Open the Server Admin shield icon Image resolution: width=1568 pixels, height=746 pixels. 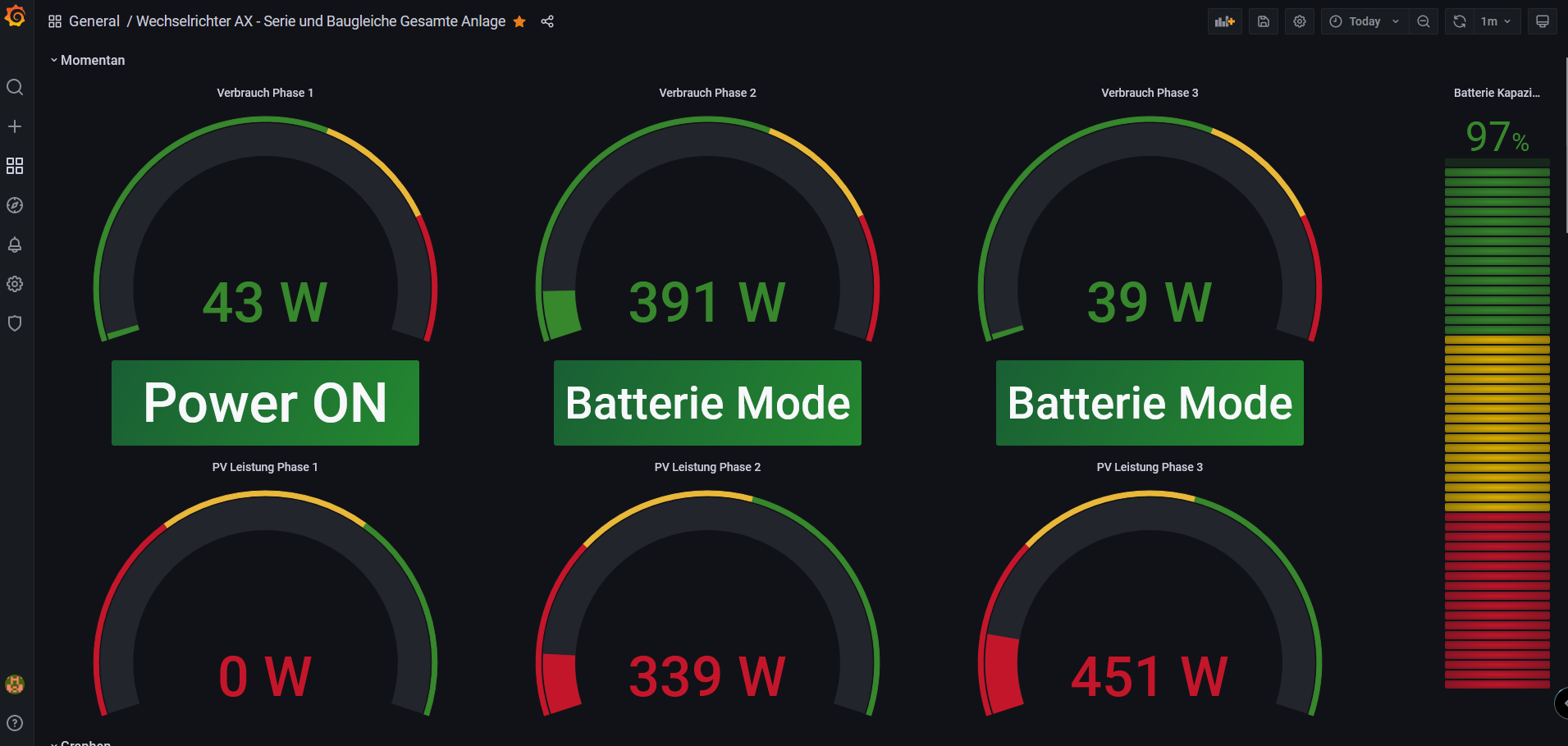tap(15, 323)
